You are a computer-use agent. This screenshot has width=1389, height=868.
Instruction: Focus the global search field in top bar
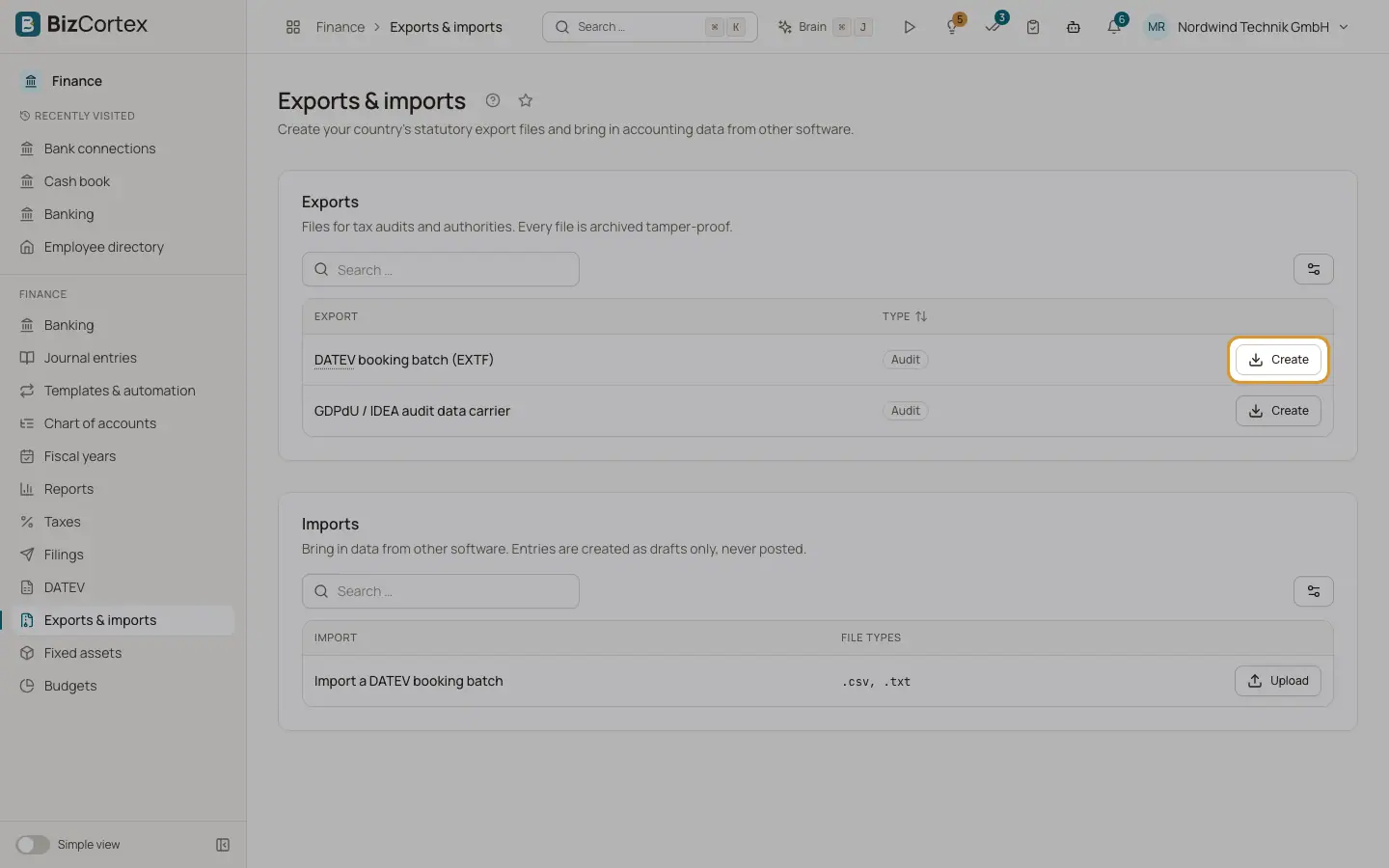click(x=650, y=27)
